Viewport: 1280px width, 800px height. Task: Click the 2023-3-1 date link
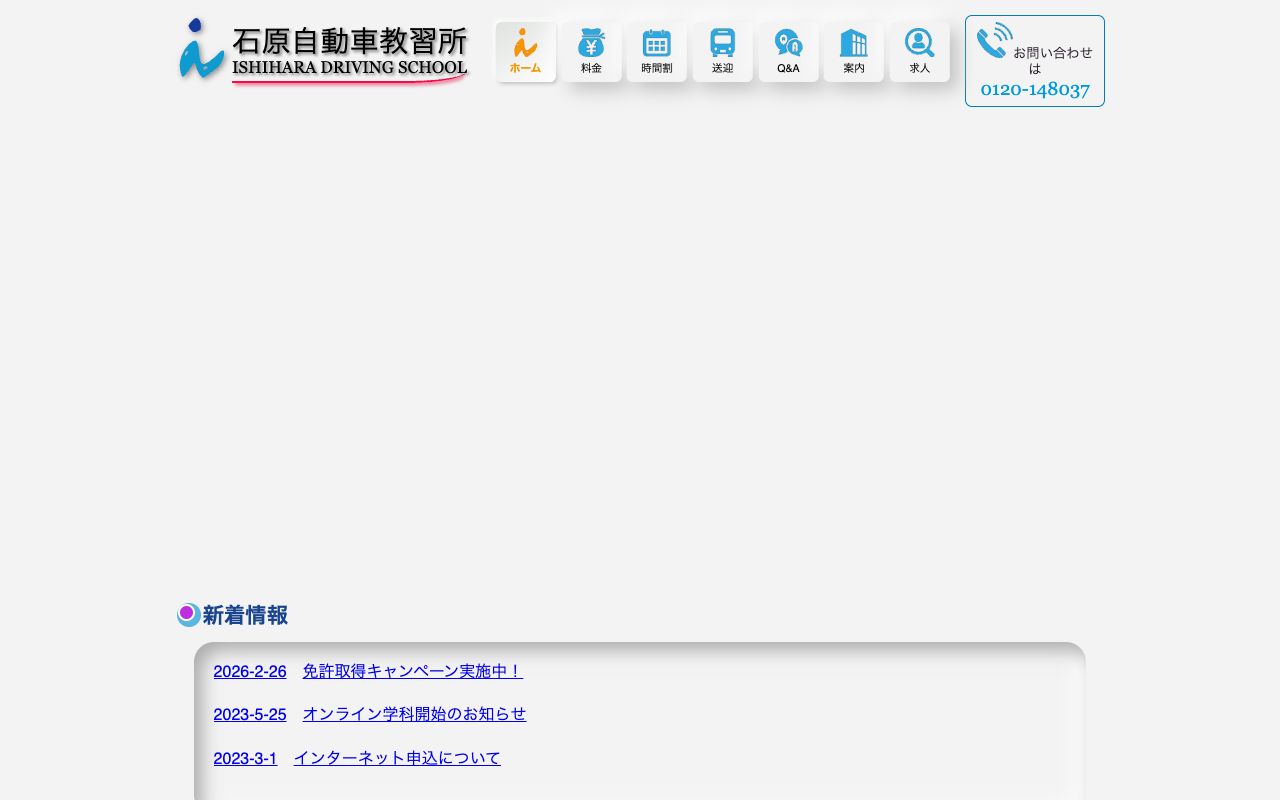pyautogui.click(x=245, y=758)
